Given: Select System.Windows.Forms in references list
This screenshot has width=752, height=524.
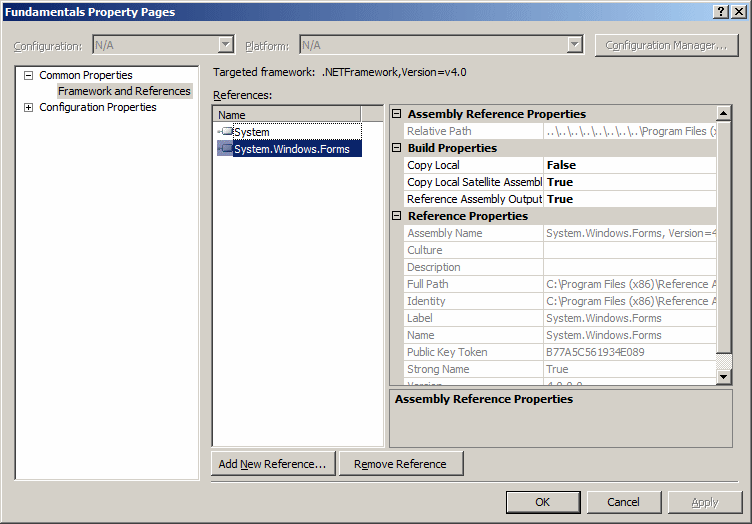Looking at the screenshot, I should click(x=290, y=149).
